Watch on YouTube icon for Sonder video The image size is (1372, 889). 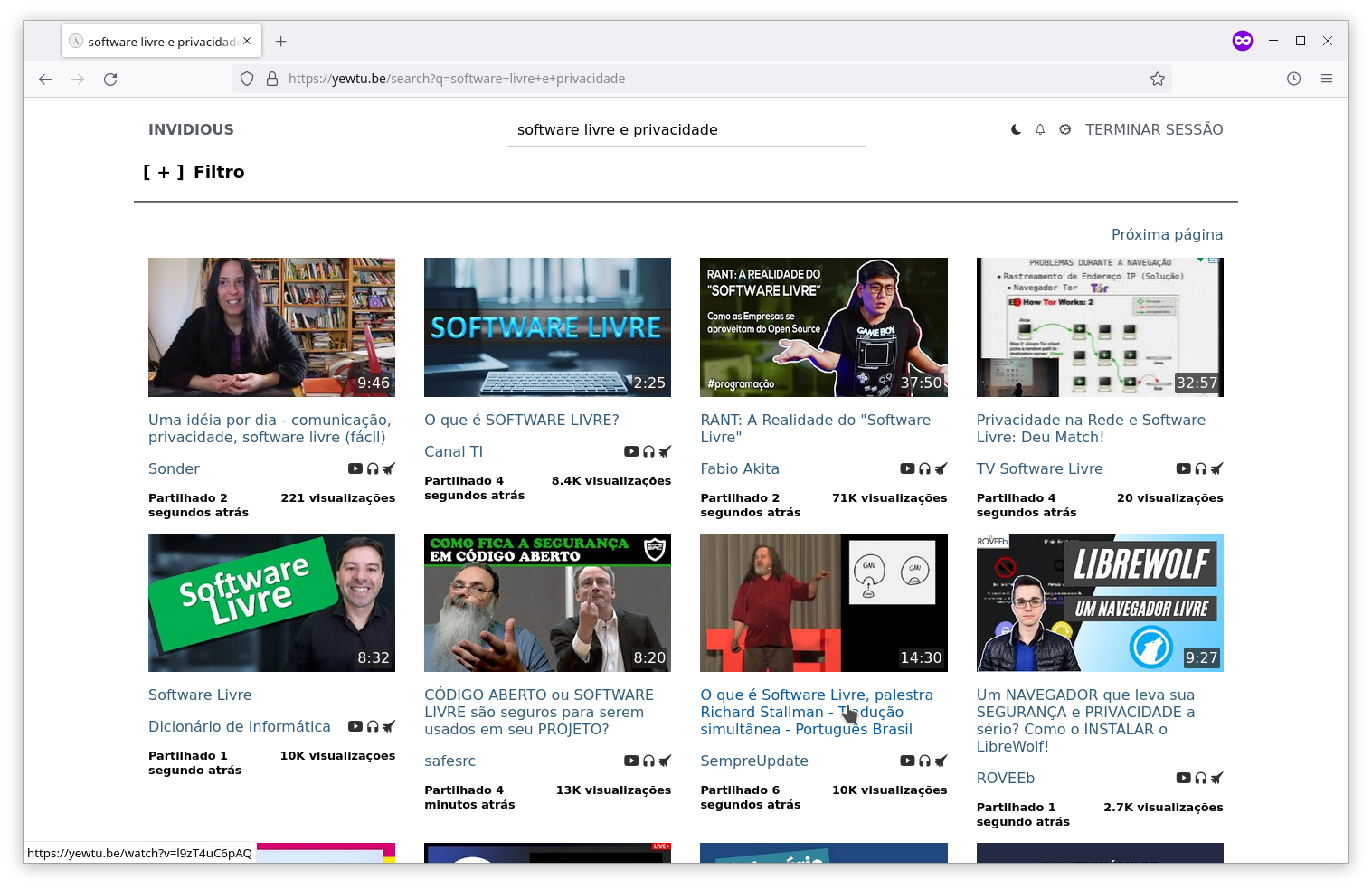coord(355,468)
